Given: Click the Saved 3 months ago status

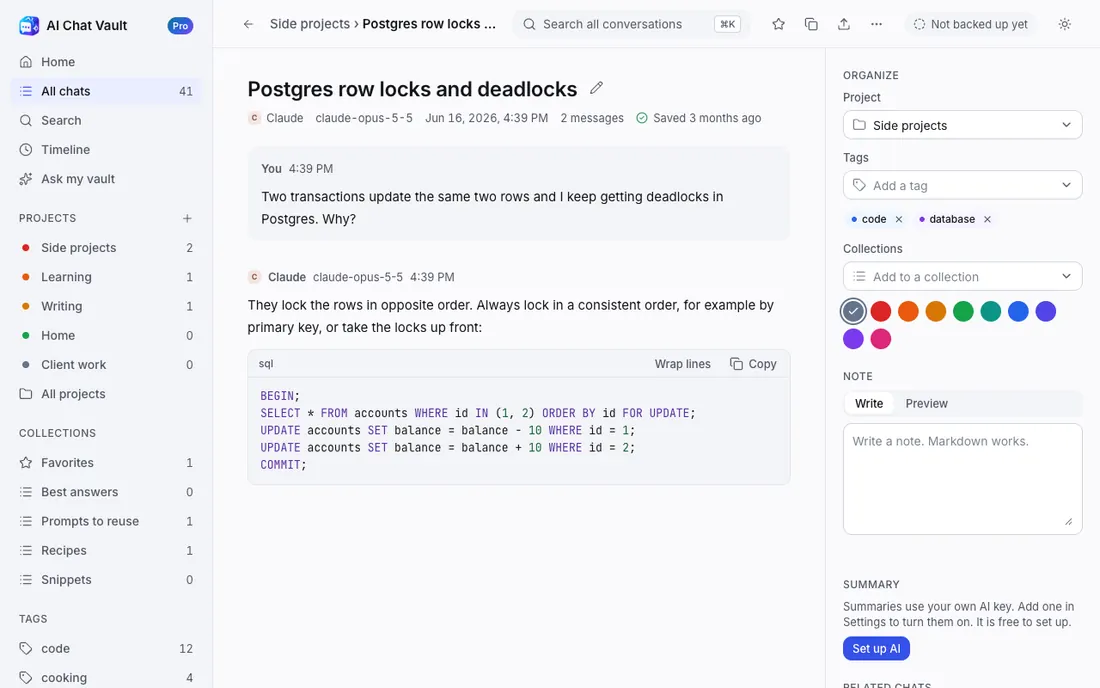Looking at the screenshot, I should (698, 118).
